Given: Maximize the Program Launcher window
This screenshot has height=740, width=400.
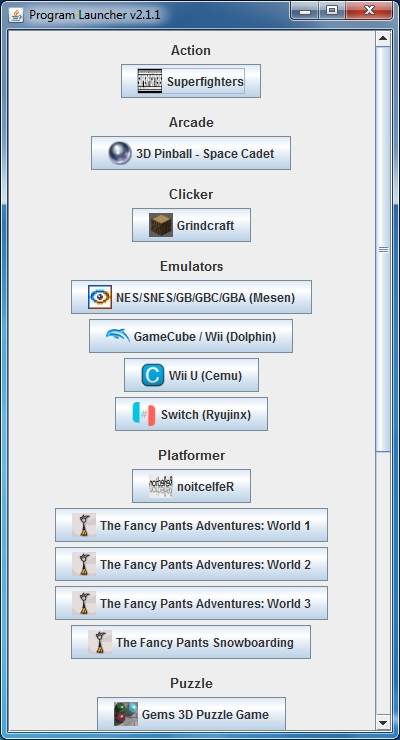Looking at the screenshot, I should (332, 10).
